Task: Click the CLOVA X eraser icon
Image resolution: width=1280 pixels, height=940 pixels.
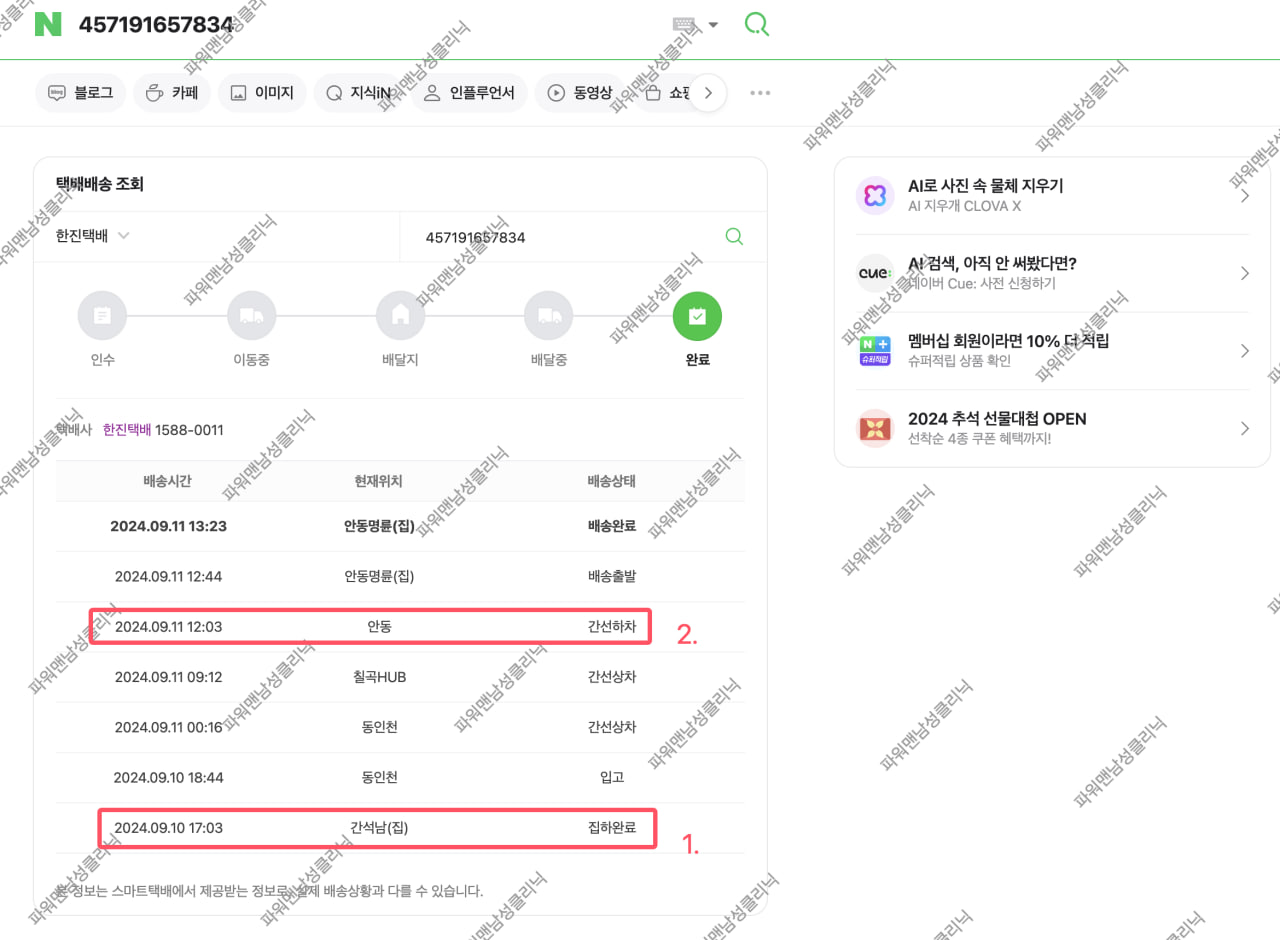Action: click(875, 195)
